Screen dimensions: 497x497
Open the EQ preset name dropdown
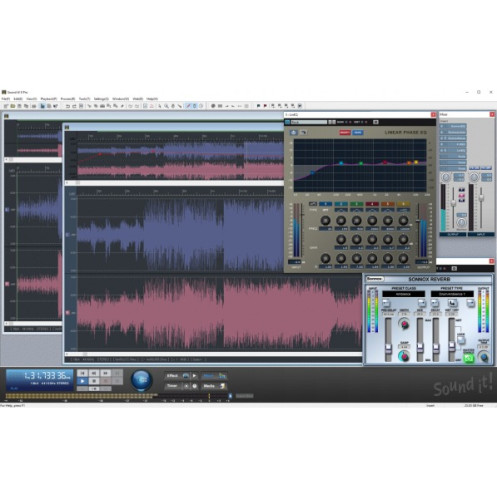(x=308, y=122)
